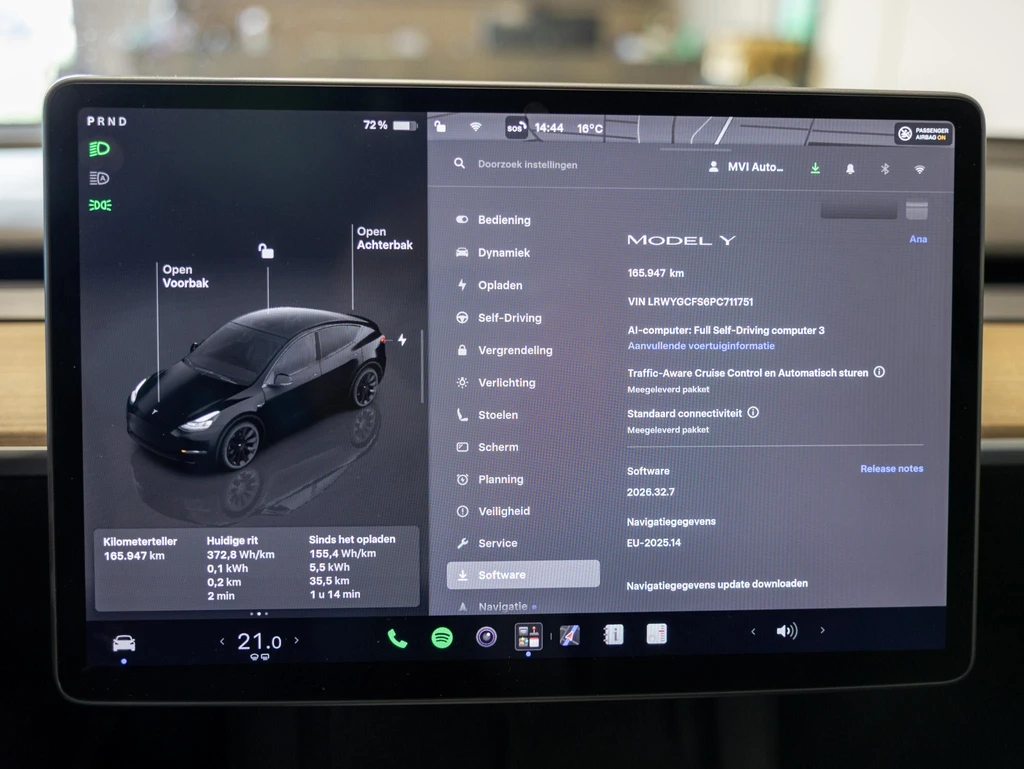Toggle the door lock icon above the car

[266, 251]
